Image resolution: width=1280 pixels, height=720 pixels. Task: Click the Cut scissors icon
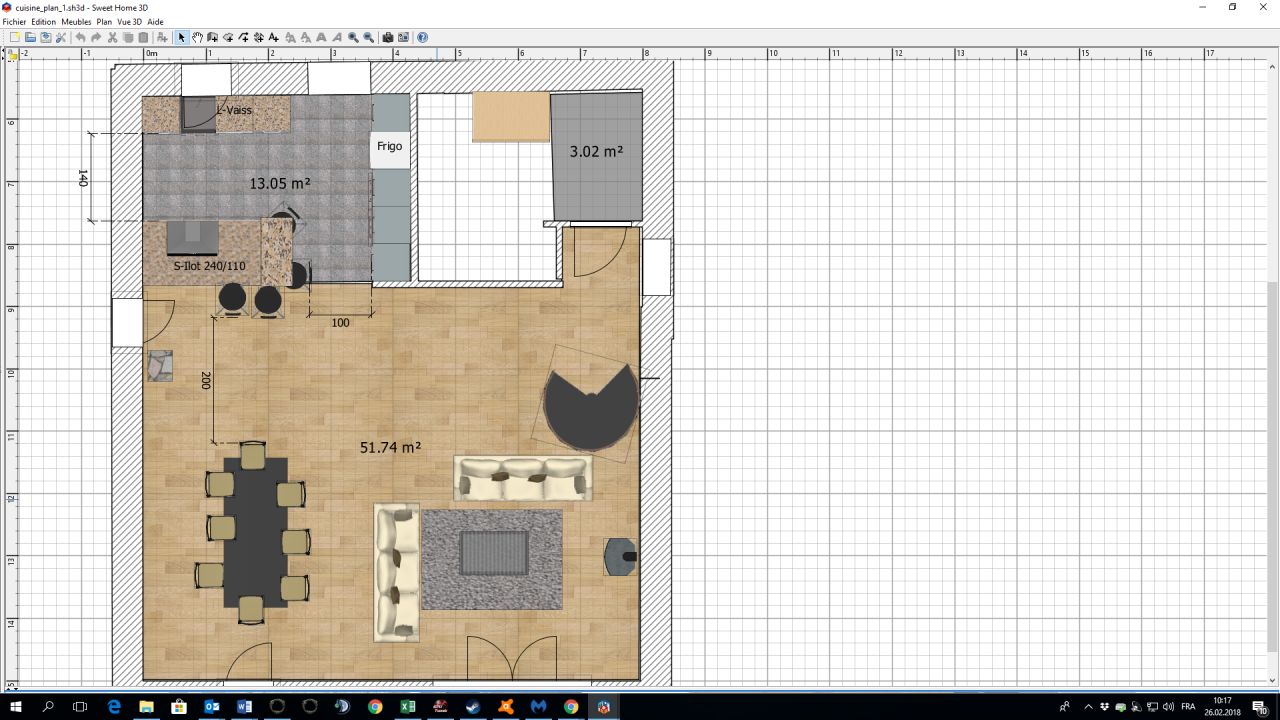pyautogui.click(x=112, y=37)
